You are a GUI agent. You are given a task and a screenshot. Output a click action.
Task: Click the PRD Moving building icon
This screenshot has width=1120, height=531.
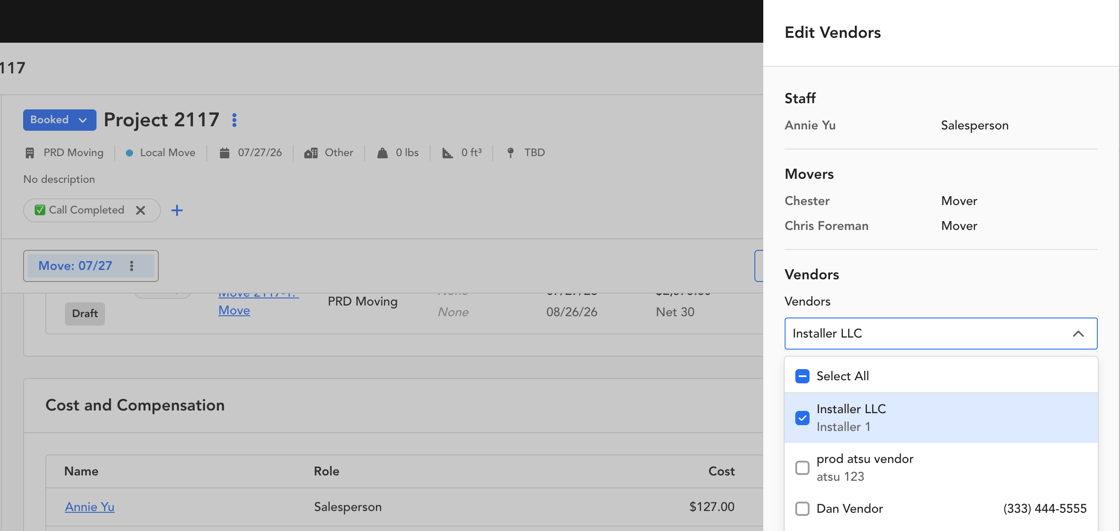pyautogui.click(x=30, y=153)
